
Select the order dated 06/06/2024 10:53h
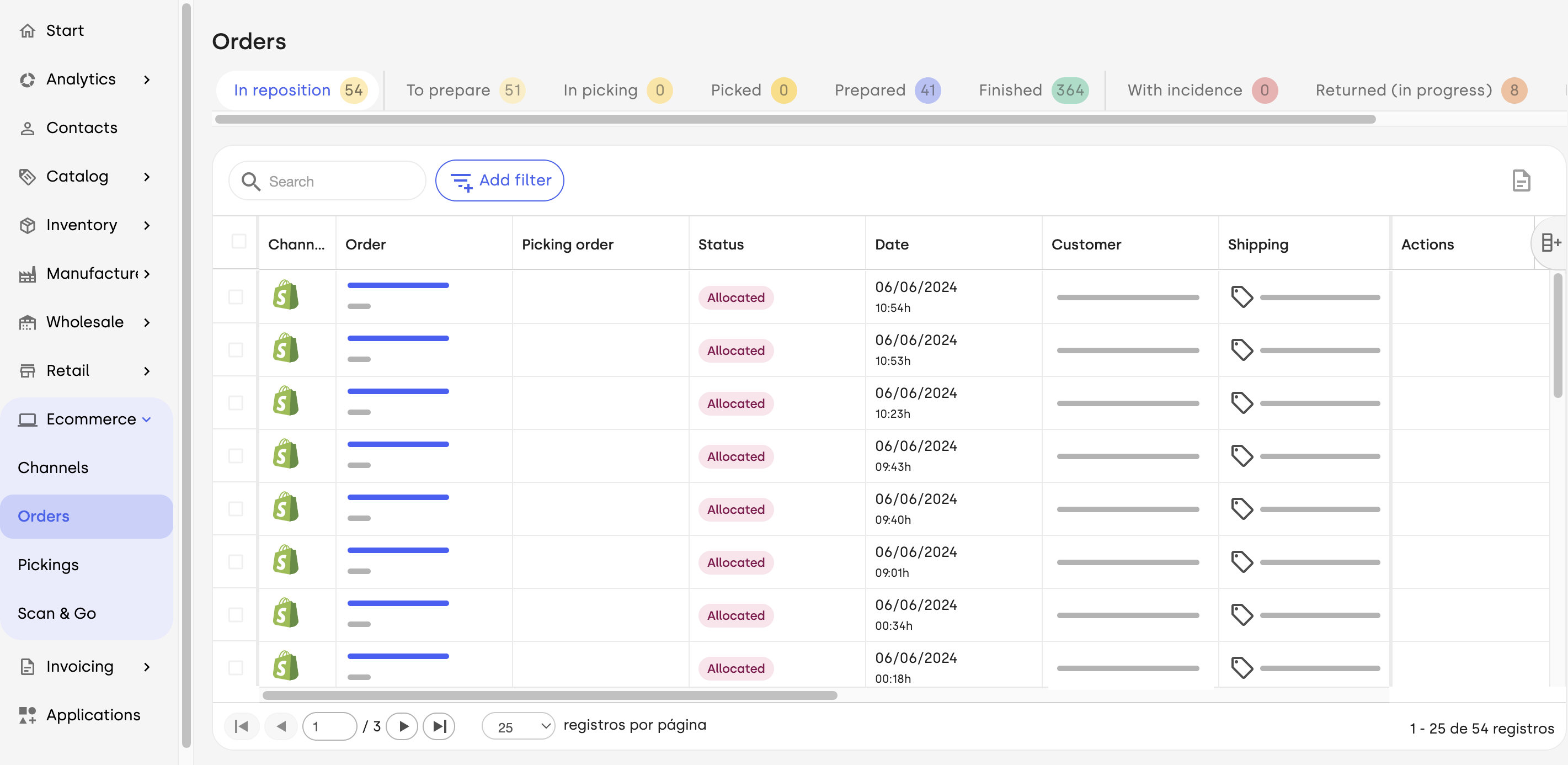(236, 350)
